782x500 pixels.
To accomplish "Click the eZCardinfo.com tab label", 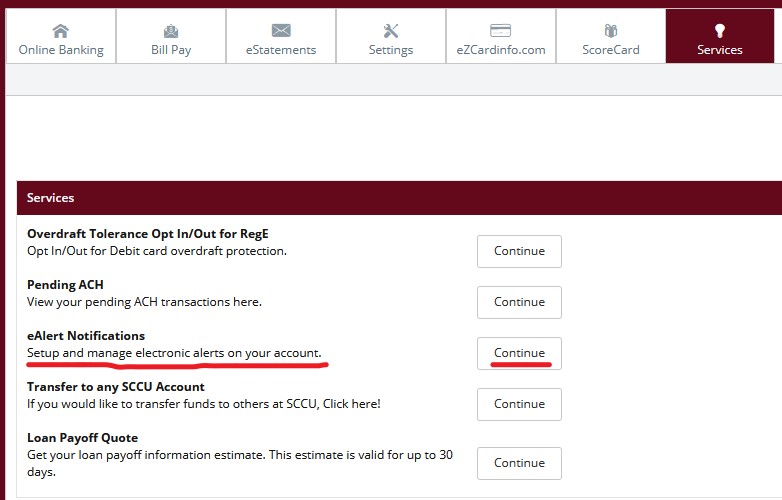I will [x=501, y=50].
